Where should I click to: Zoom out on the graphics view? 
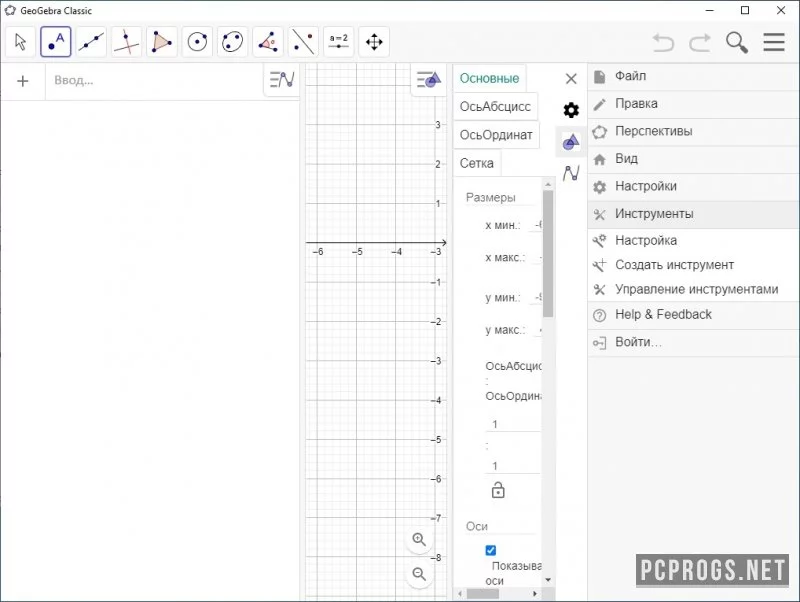pyautogui.click(x=419, y=574)
